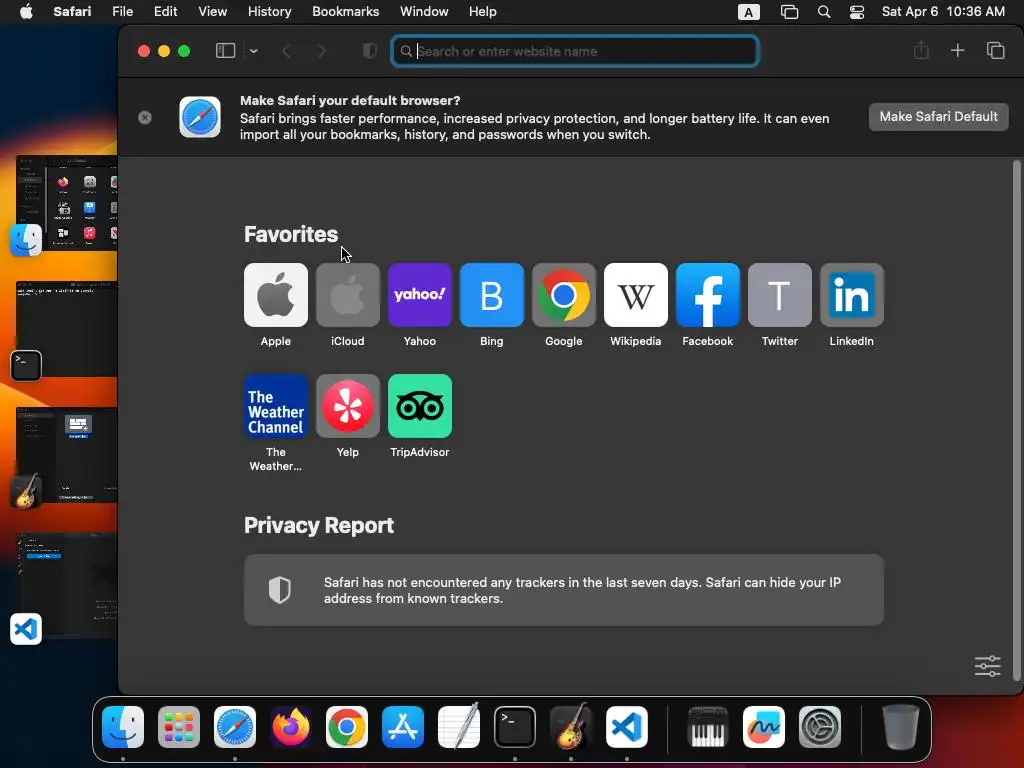Open the Yahoo favorite
The width and height of the screenshot is (1024, 768).
419,295
